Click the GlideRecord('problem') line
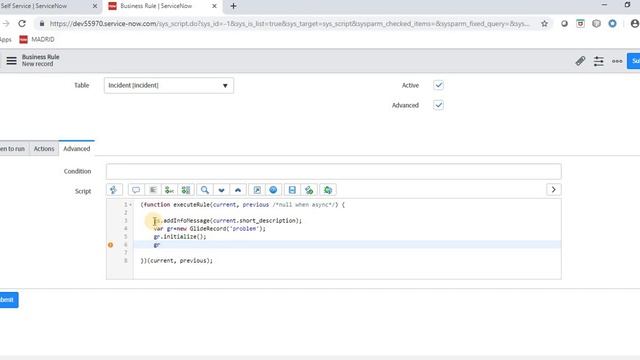 [x=210, y=229]
